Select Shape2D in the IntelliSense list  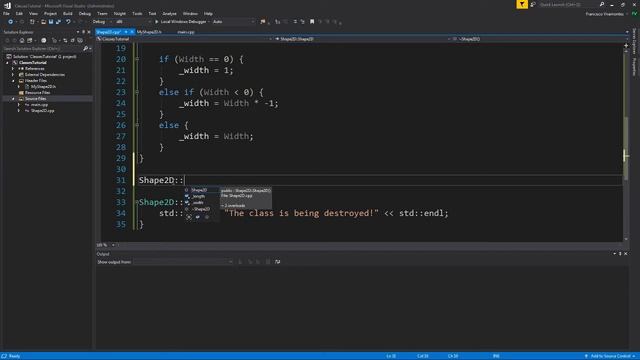[201, 190]
